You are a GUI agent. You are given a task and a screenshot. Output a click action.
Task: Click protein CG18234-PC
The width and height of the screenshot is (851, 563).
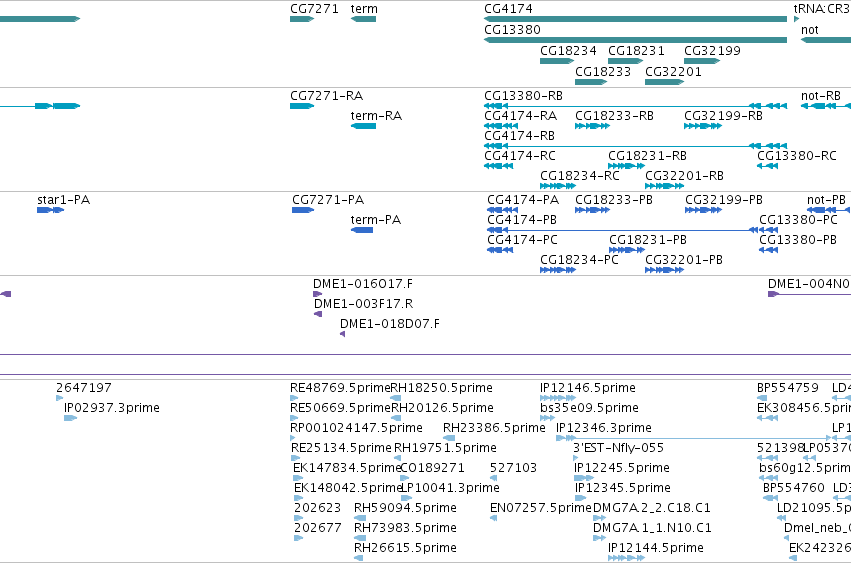(x=558, y=270)
